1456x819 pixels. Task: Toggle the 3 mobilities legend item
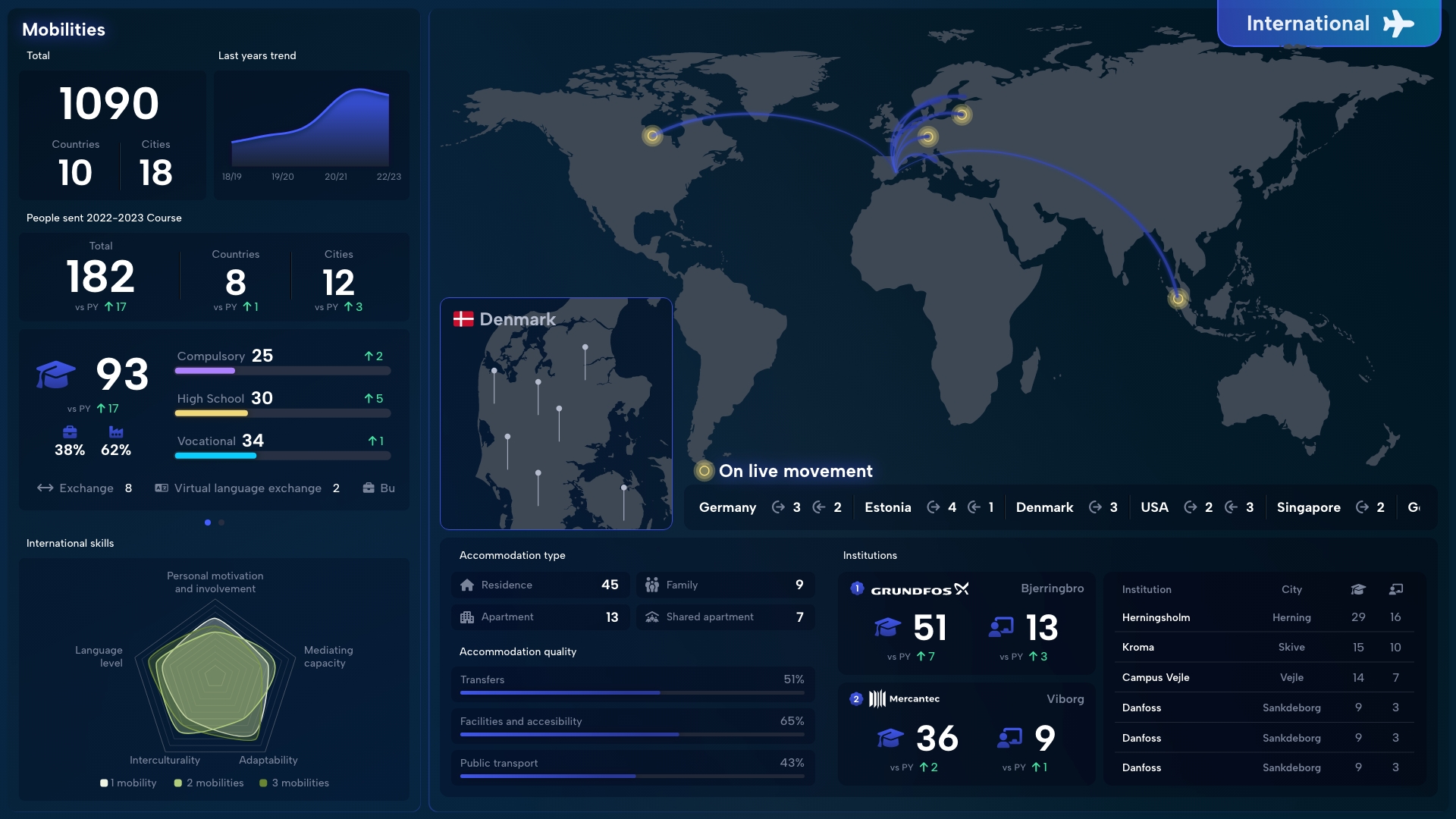(294, 783)
